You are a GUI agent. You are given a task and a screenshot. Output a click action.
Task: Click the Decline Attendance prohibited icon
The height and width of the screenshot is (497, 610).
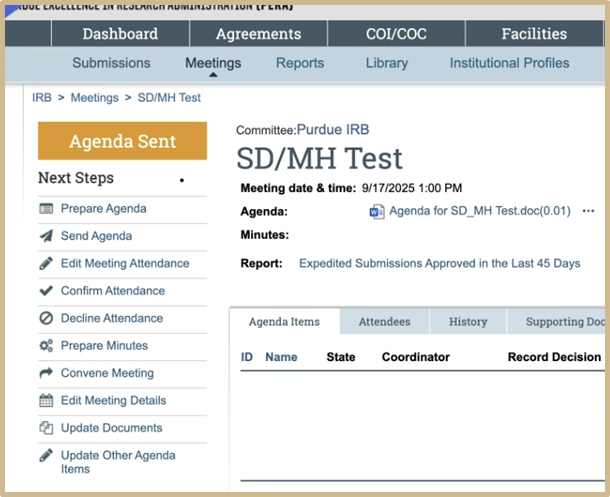[46, 318]
